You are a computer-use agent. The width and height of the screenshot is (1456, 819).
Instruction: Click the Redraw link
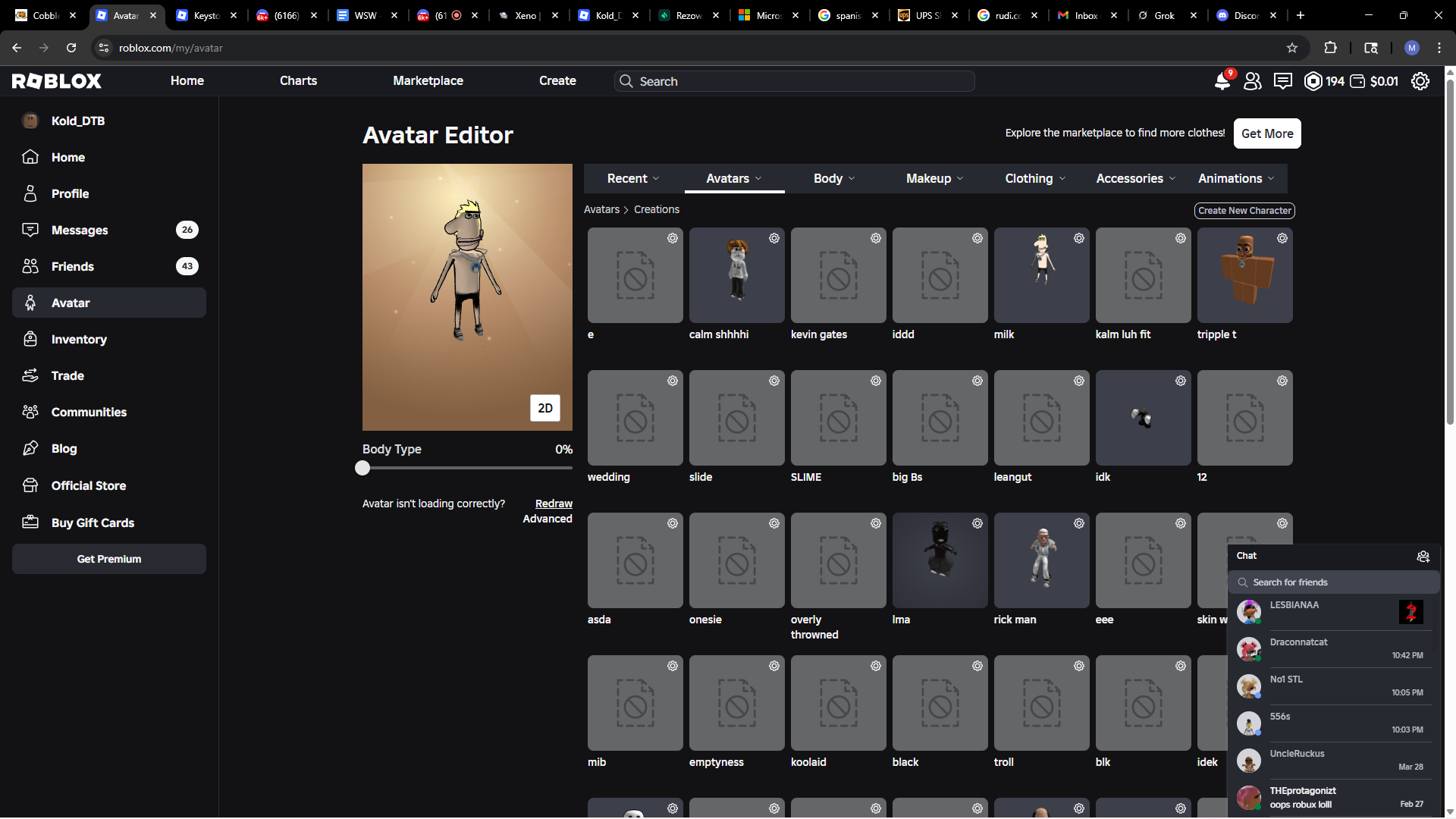554,504
